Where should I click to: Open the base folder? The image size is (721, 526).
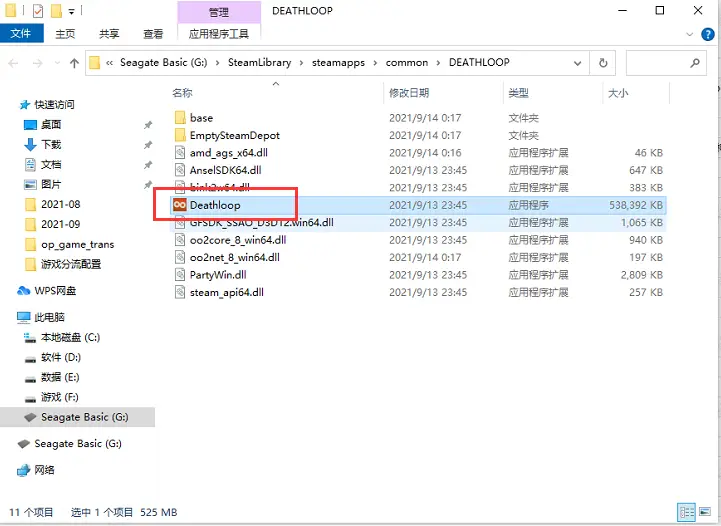tap(201, 118)
